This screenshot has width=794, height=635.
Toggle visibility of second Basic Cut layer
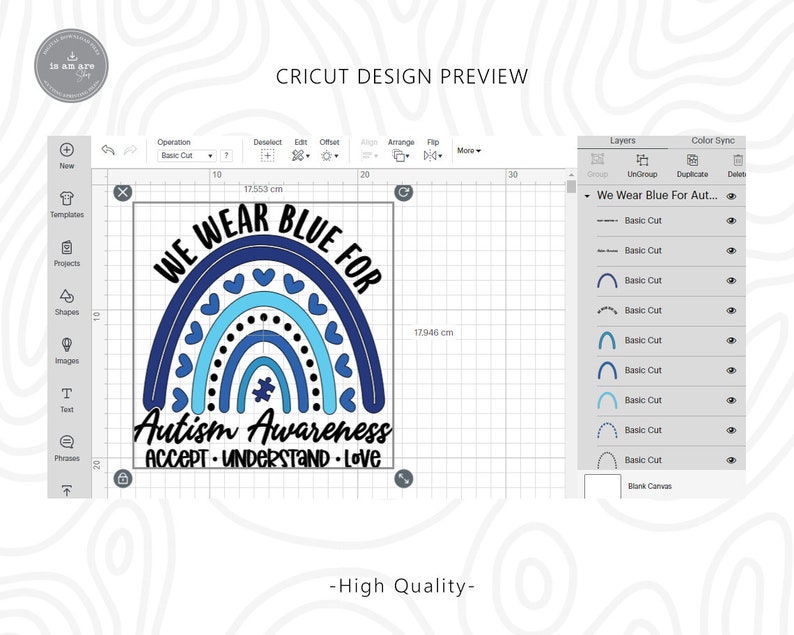click(731, 251)
